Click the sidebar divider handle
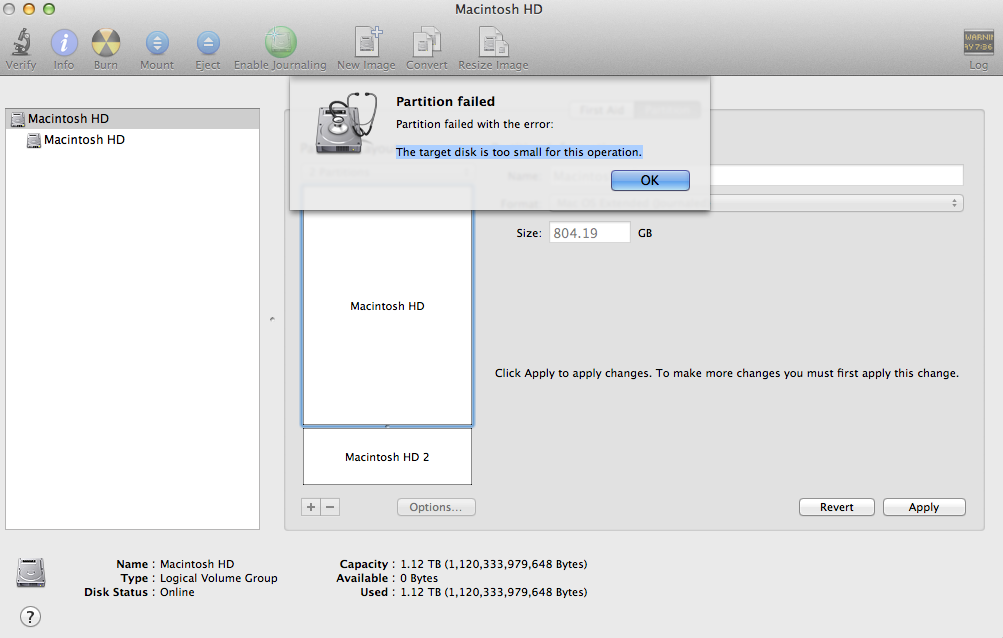Image resolution: width=1003 pixels, height=638 pixels. pos(272,319)
